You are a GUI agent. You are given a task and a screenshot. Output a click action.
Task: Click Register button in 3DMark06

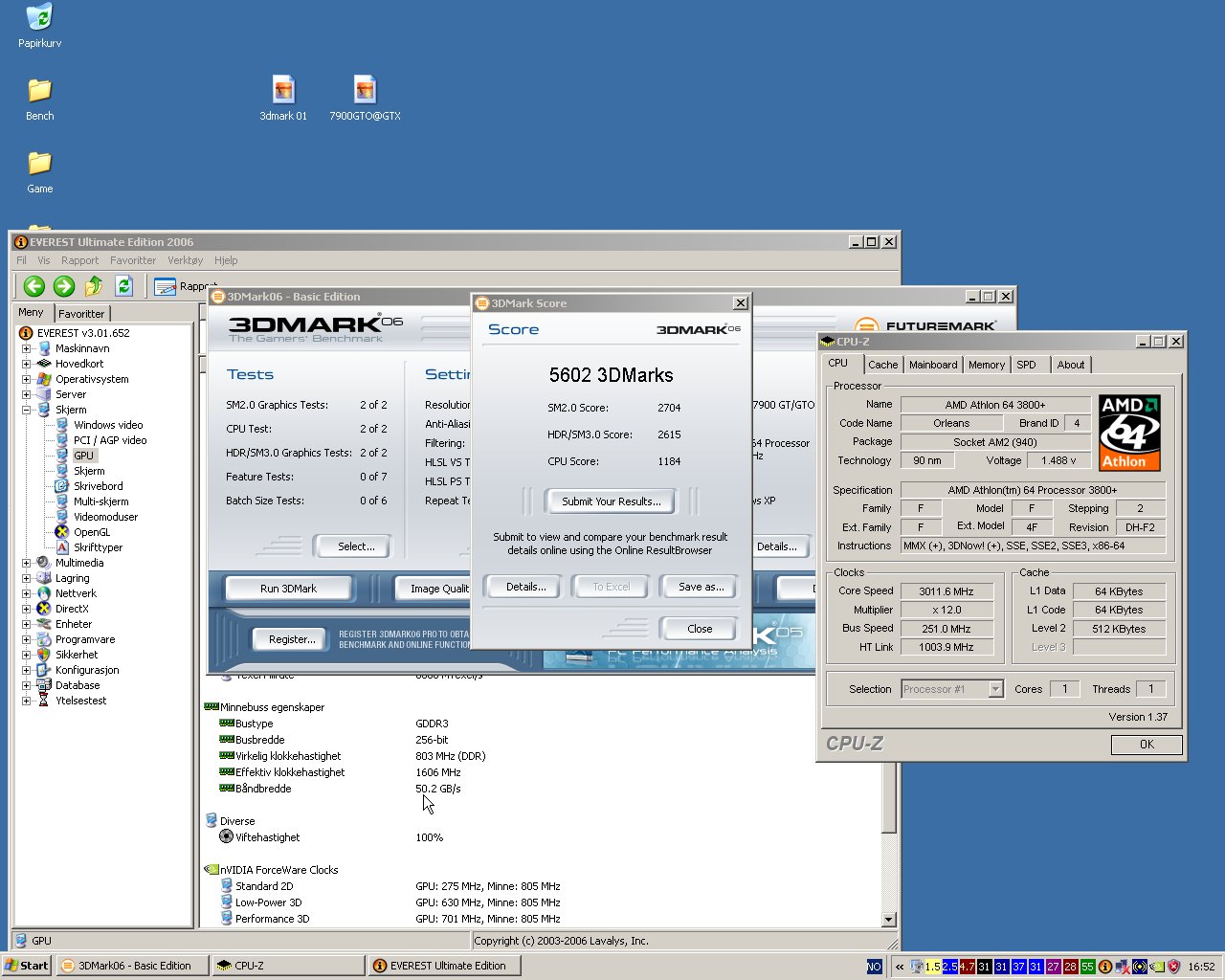click(292, 639)
